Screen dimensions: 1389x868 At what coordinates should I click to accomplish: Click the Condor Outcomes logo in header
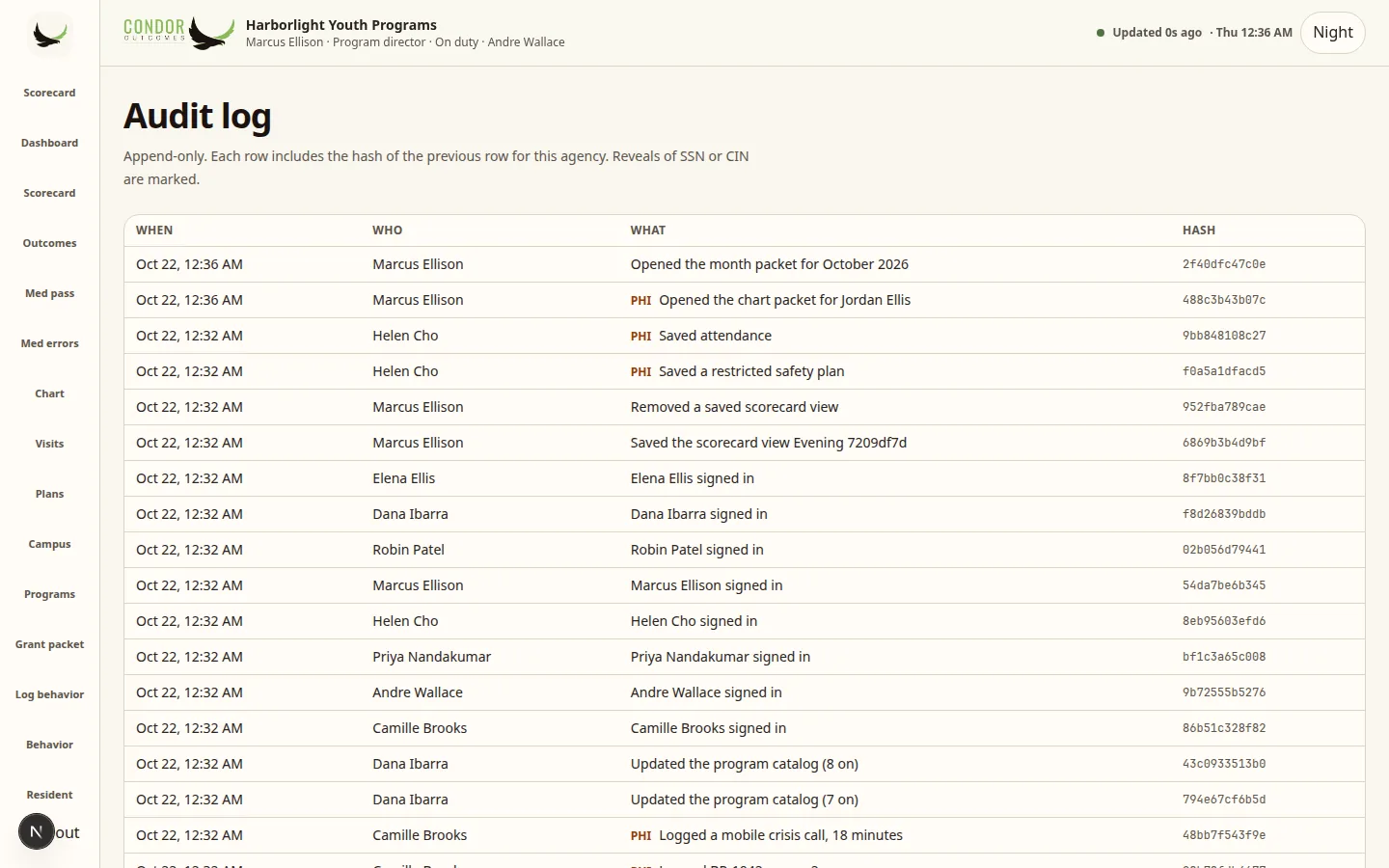179,33
